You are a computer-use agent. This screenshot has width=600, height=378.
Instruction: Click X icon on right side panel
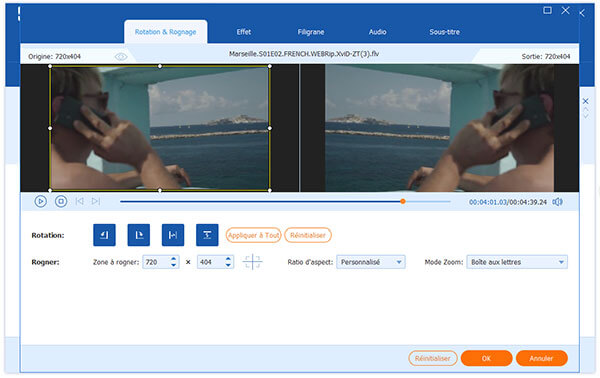(585, 101)
